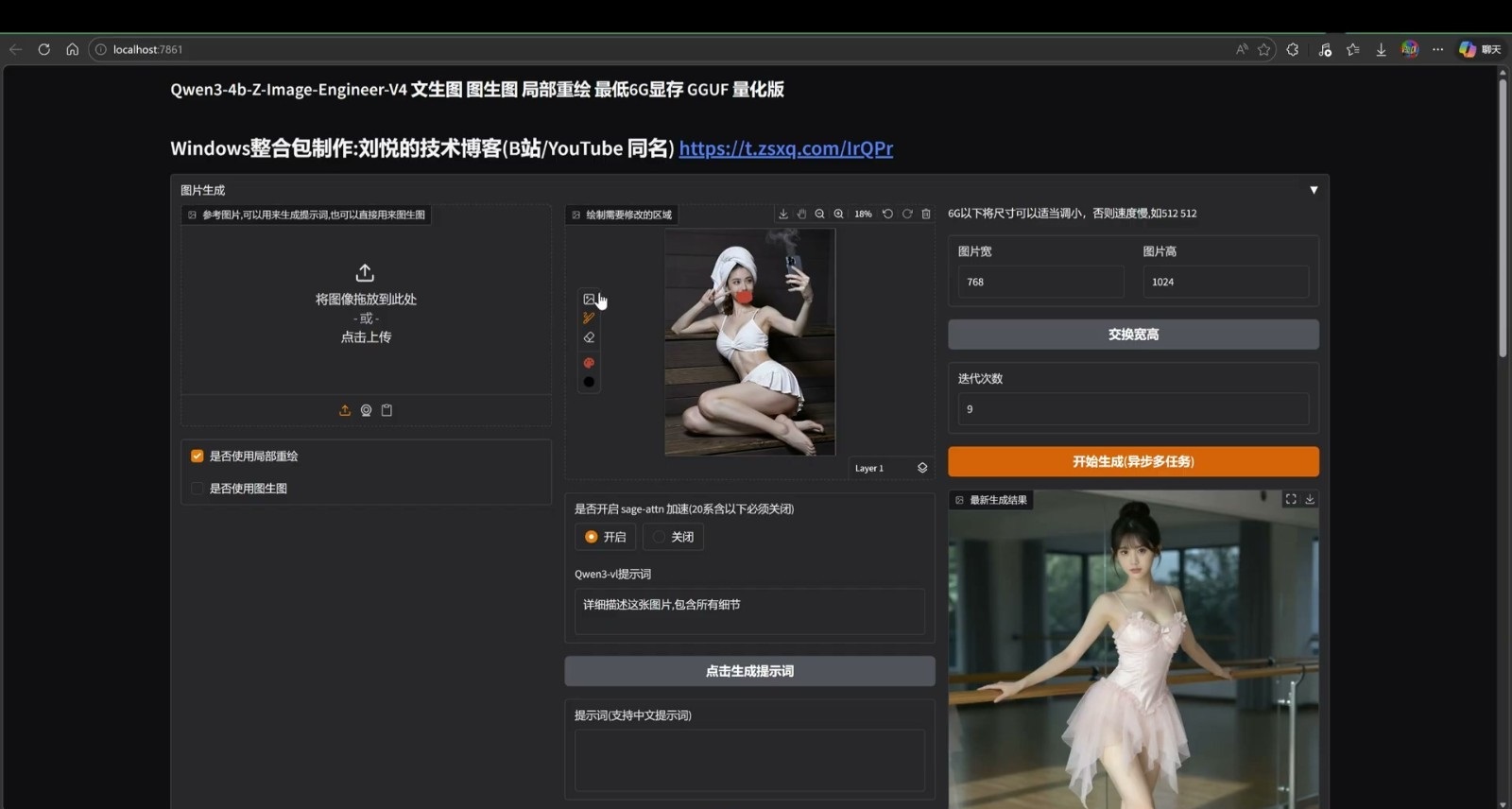Collapse the 图片生成 accordion arrow
The height and width of the screenshot is (809, 1512).
click(1313, 190)
